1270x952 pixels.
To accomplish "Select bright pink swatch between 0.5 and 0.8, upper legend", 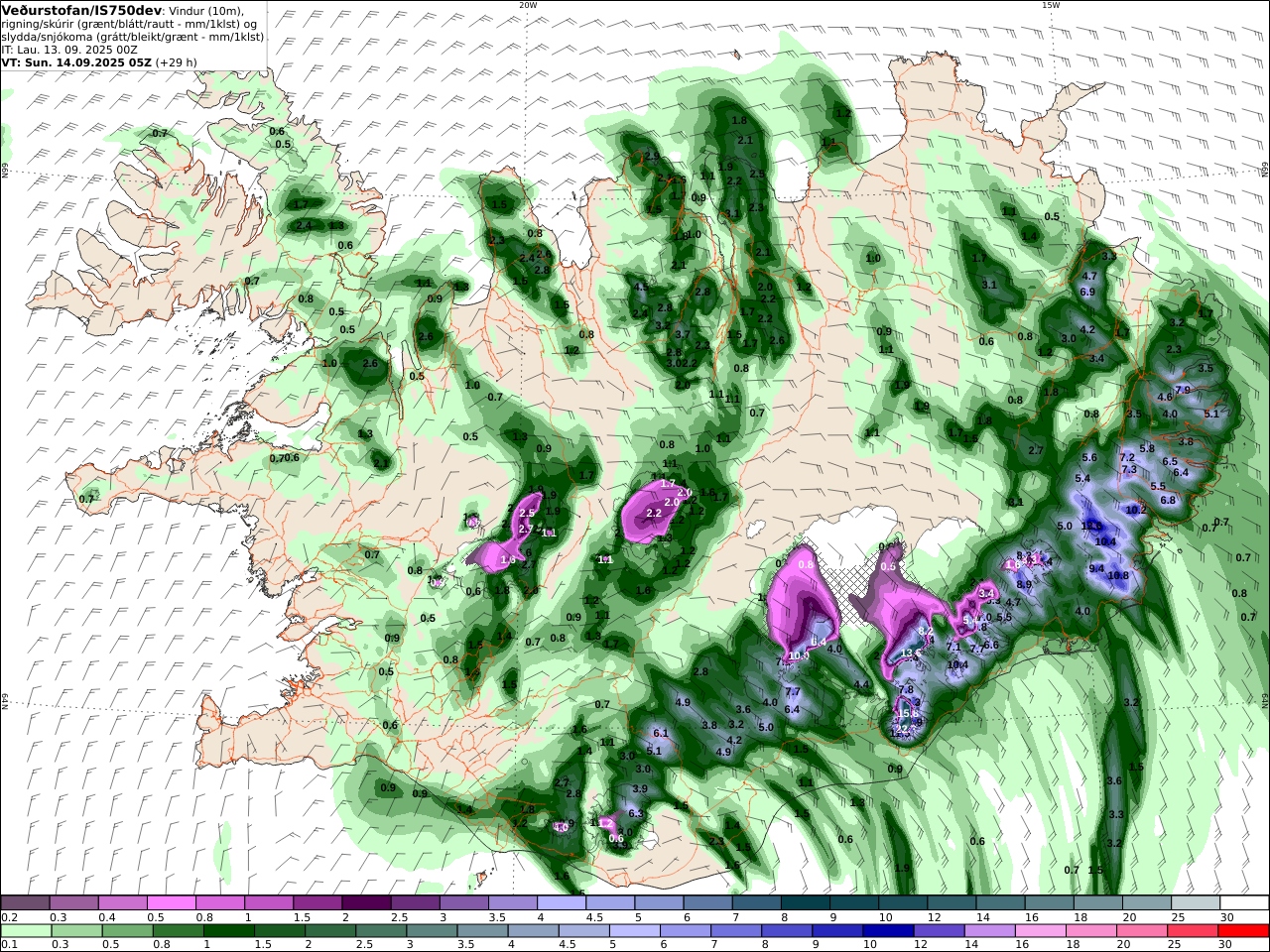I will [x=171, y=902].
